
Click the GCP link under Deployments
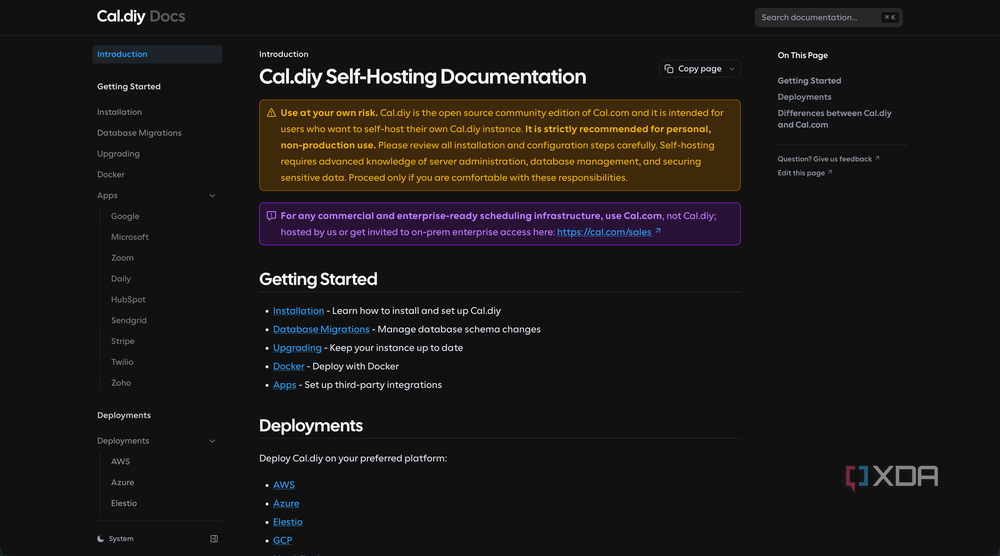tap(283, 541)
